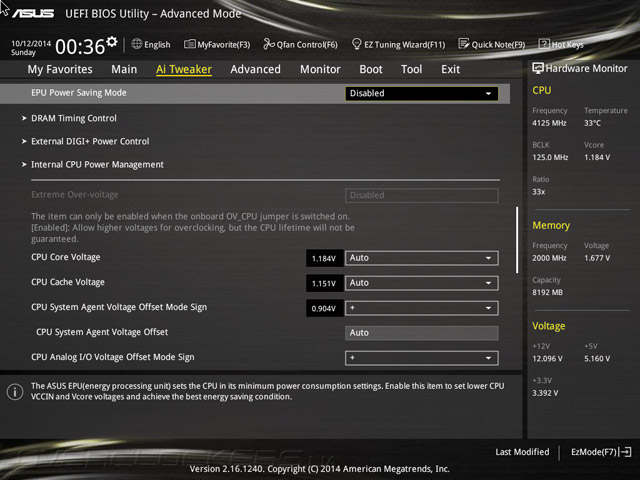Click the 3.392 V reading

[545, 393]
